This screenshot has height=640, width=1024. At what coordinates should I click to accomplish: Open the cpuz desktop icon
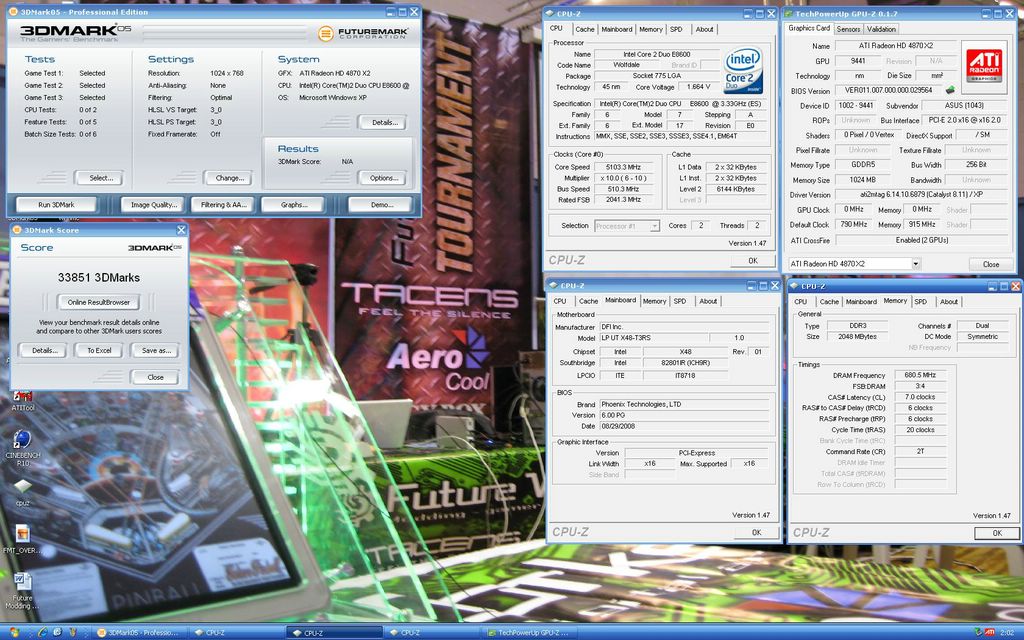[22, 492]
